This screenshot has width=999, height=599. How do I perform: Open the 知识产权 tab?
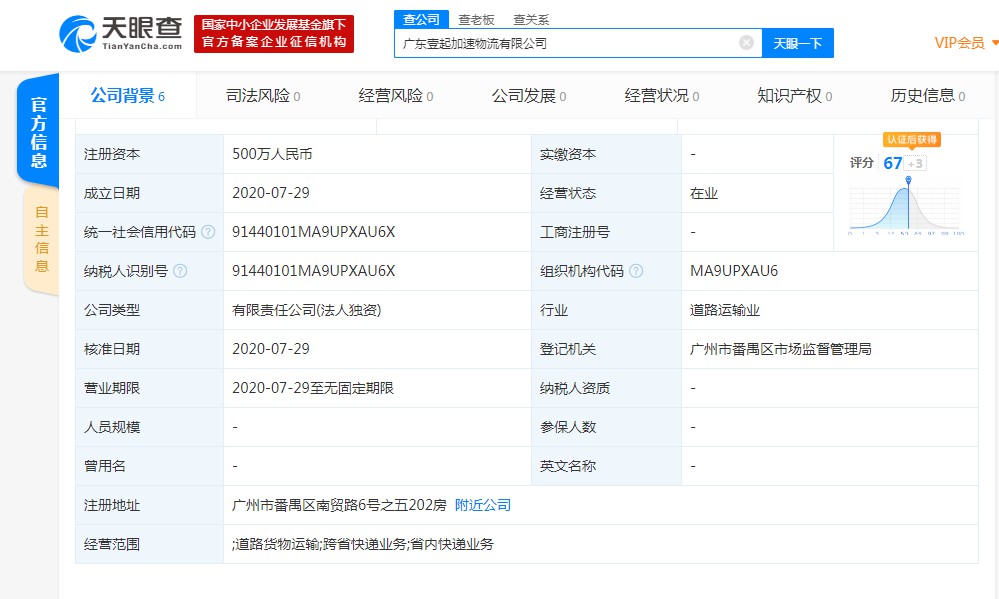click(x=794, y=96)
